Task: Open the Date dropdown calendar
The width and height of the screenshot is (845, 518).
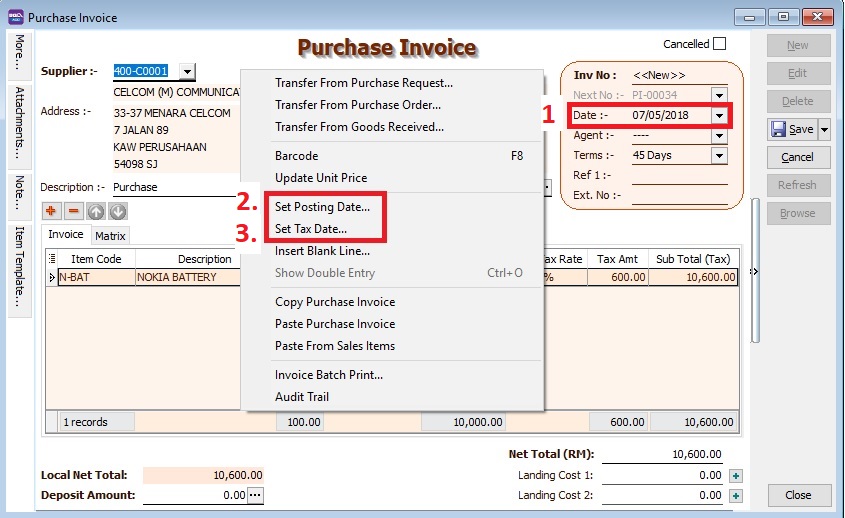Action: click(719, 116)
